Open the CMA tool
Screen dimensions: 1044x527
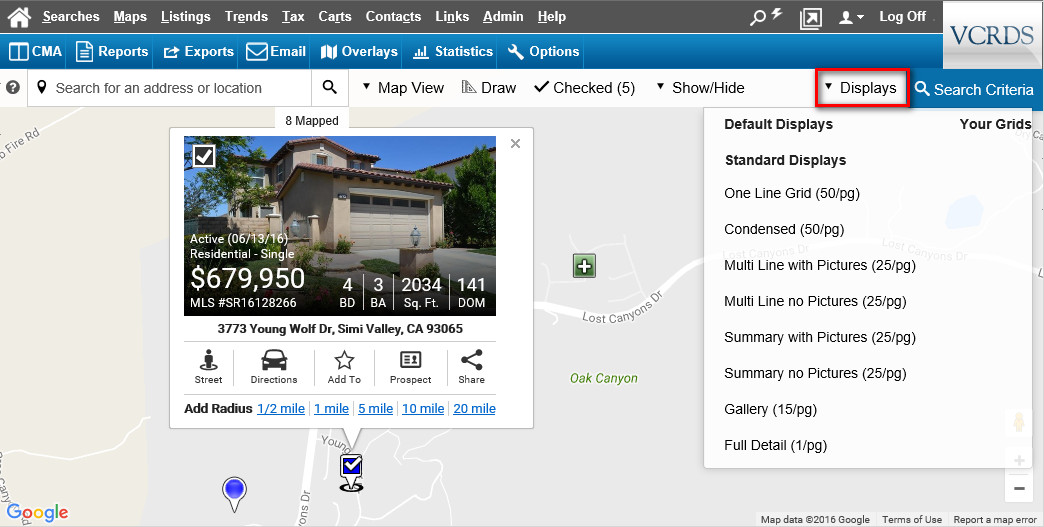pyautogui.click(x=36, y=52)
